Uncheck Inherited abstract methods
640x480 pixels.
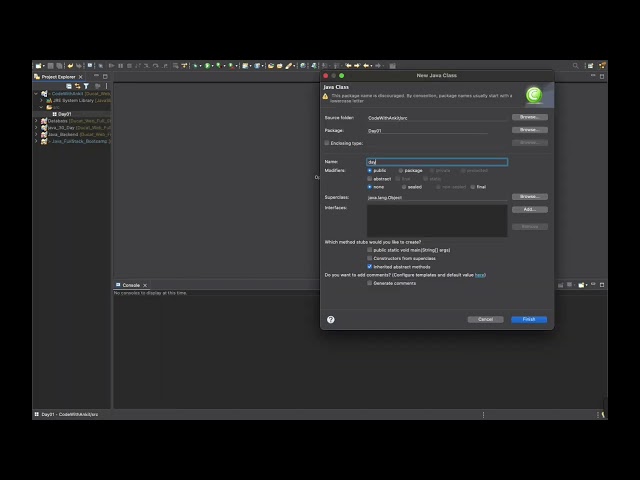(370, 267)
